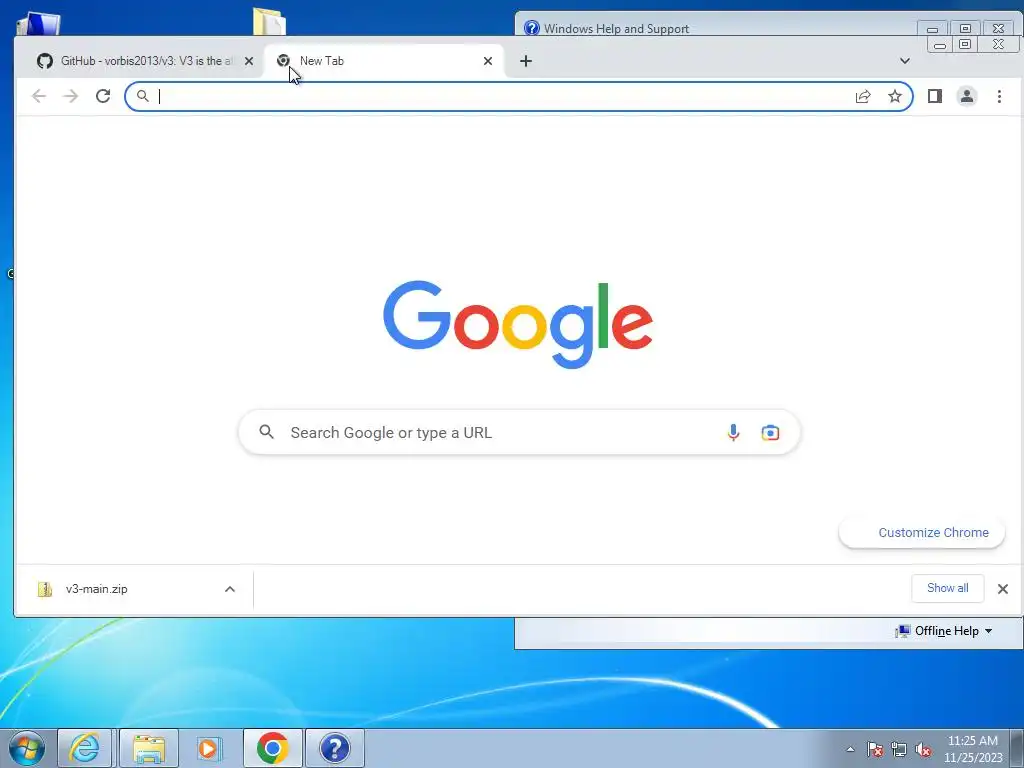
Task: Open downloaded v3-main.zip file
Action: [x=96, y=589]
